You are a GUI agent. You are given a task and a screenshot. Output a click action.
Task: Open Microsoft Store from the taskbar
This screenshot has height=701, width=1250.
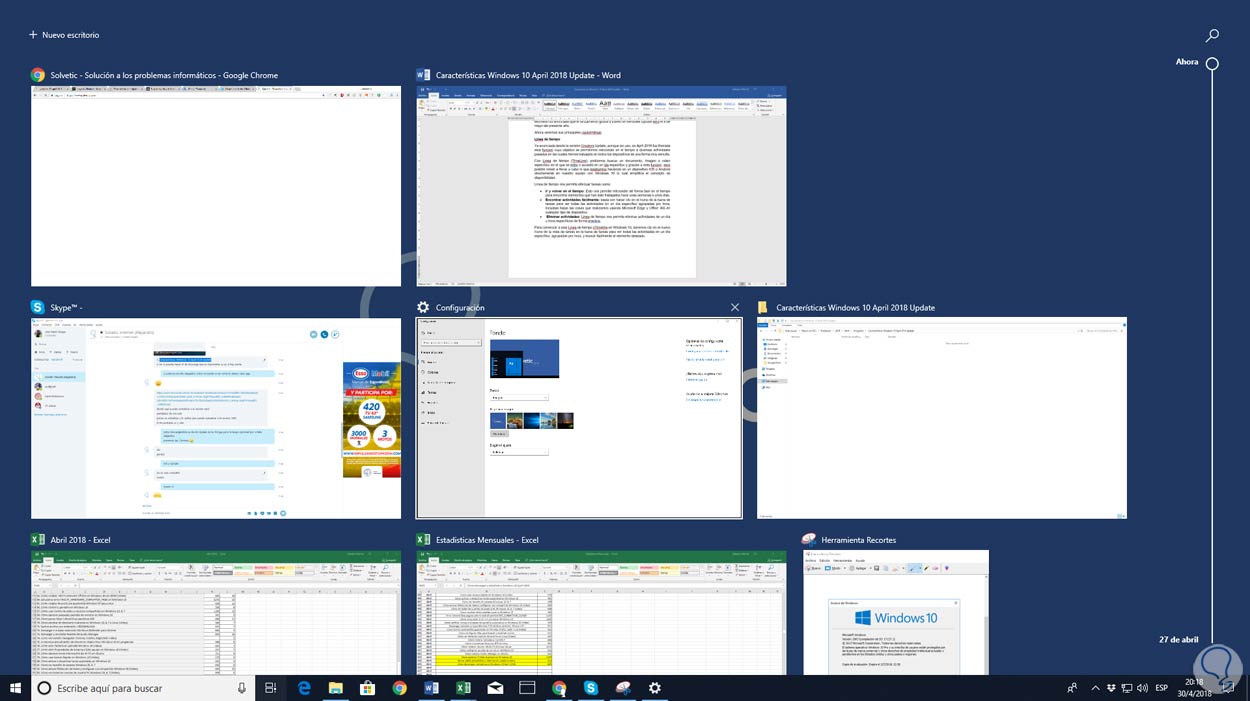pos(367,688)
